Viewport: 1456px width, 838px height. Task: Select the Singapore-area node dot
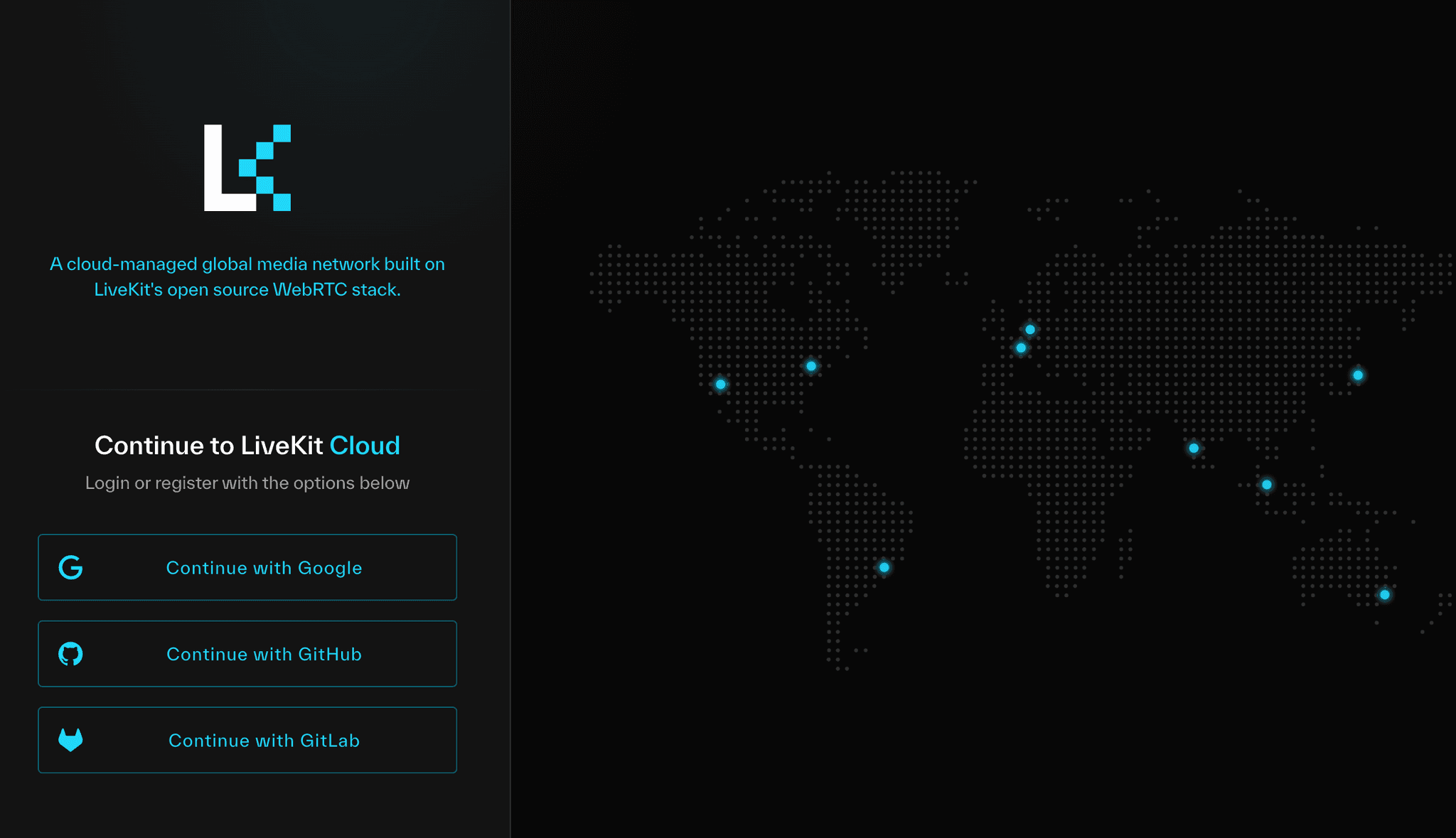tap(1267, 485)
